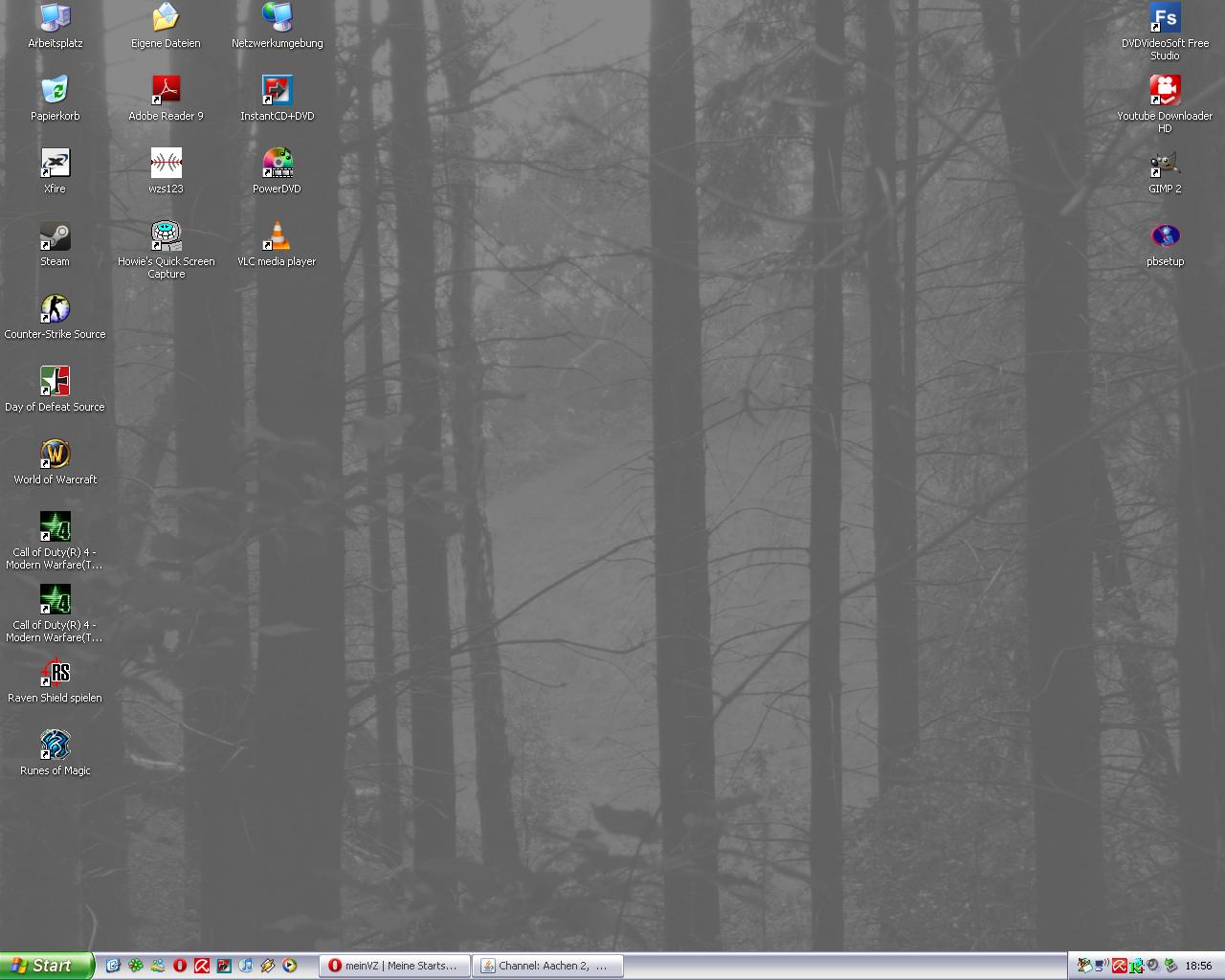Select the Day of Defeat Source icon
The height and width of the screenshot is (980, 1225).
(x=55, y=390)
